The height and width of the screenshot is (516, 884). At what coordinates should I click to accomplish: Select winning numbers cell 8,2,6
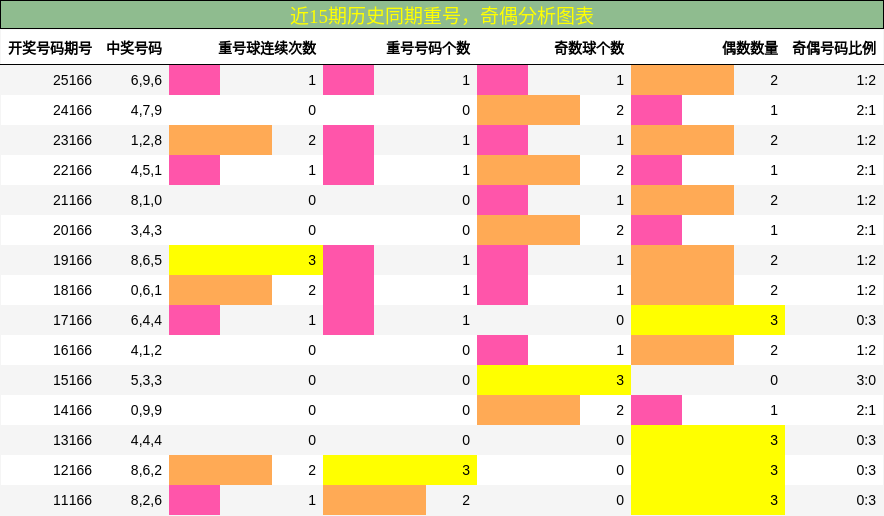146,500
